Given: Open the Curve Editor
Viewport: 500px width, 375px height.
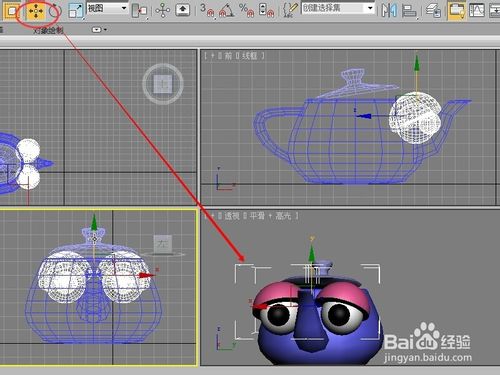Looking at the screenshot, I should pyautogui.click(x=477, y=10).
